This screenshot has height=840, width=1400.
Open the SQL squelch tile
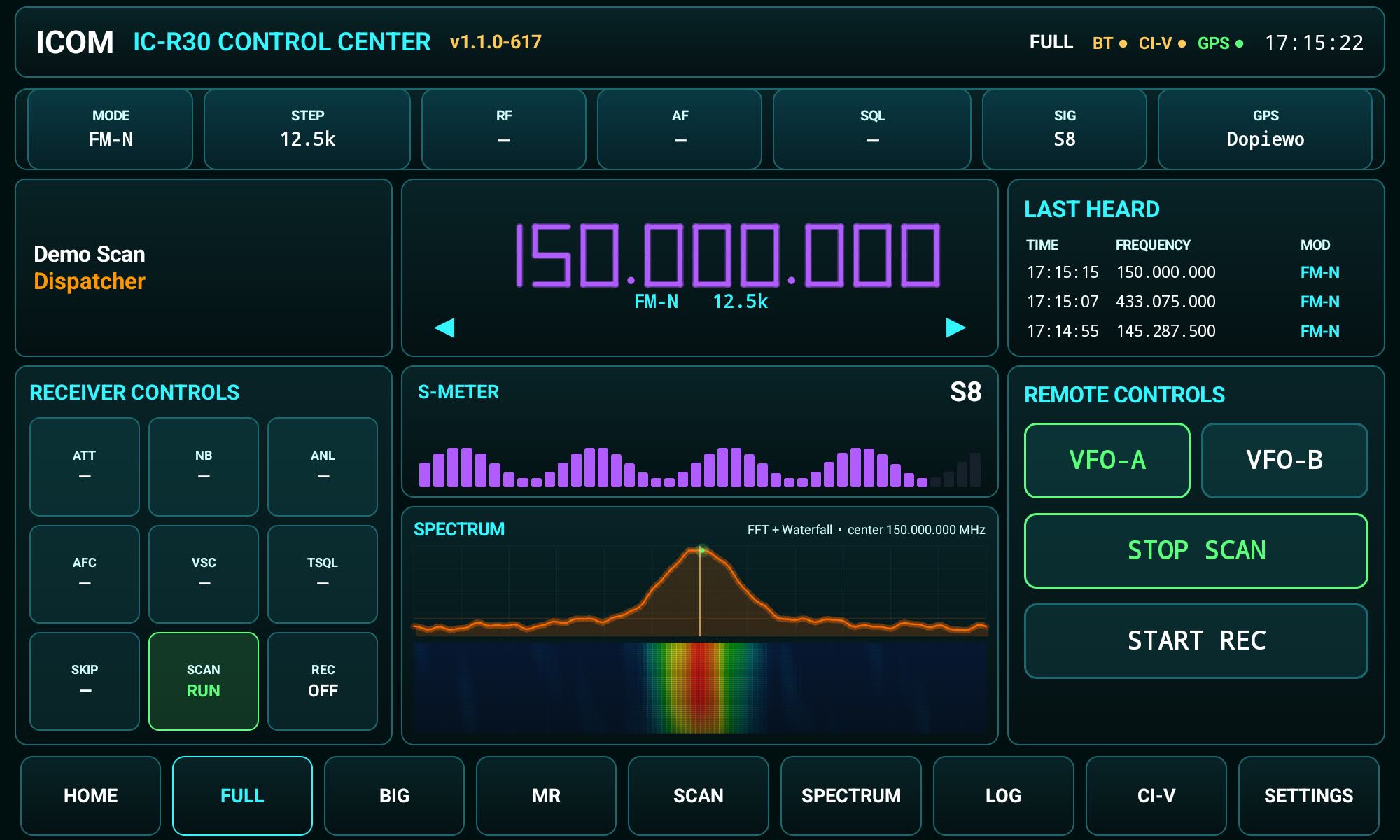(x=872, y=129)
